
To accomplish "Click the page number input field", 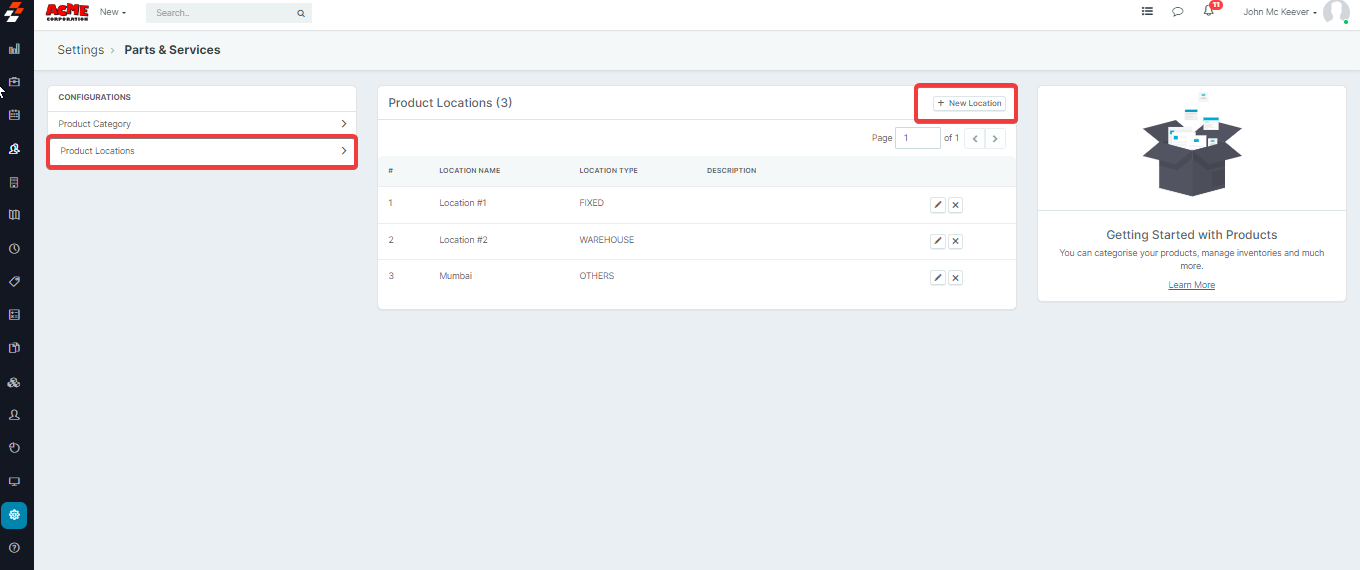I will [917, 138].
